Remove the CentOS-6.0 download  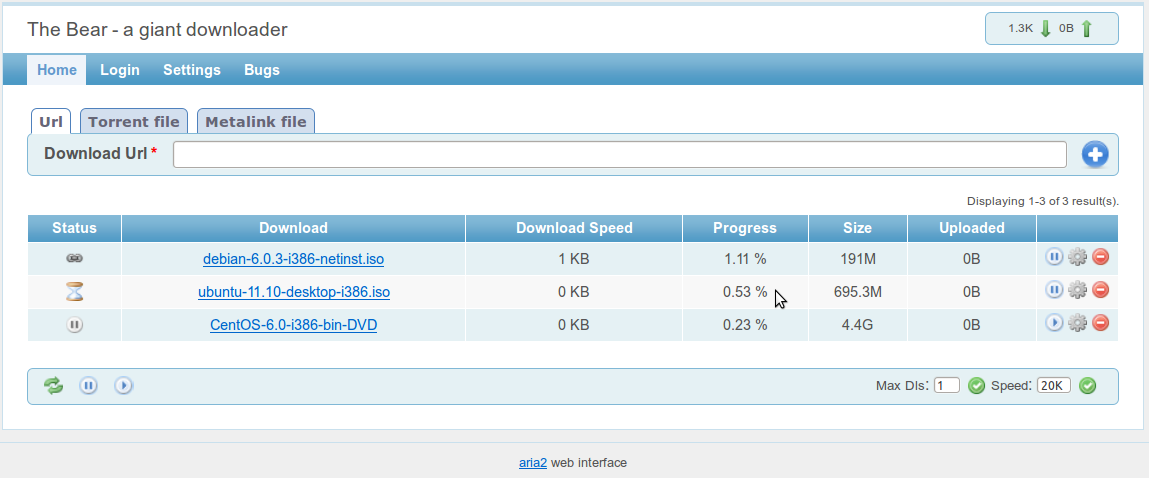click(1100, 323)
